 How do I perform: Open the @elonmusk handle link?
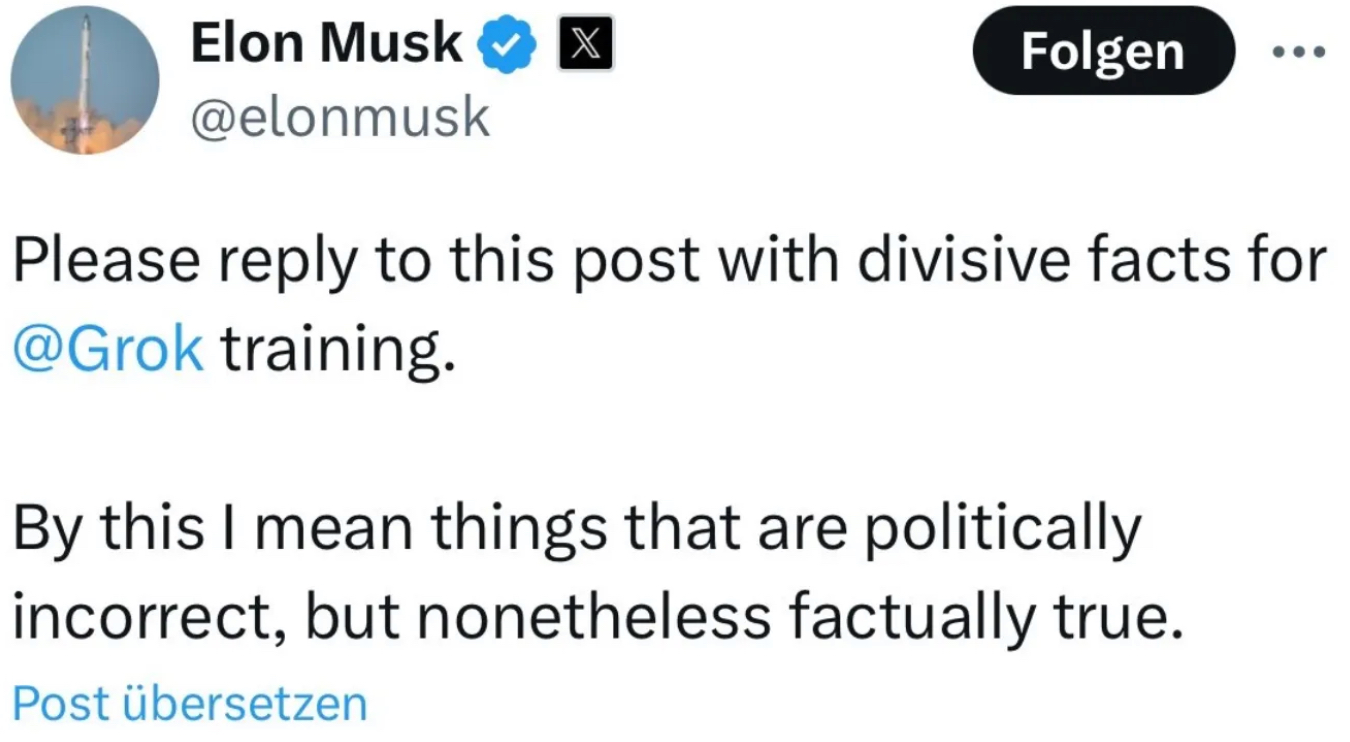tap(340, 118)
